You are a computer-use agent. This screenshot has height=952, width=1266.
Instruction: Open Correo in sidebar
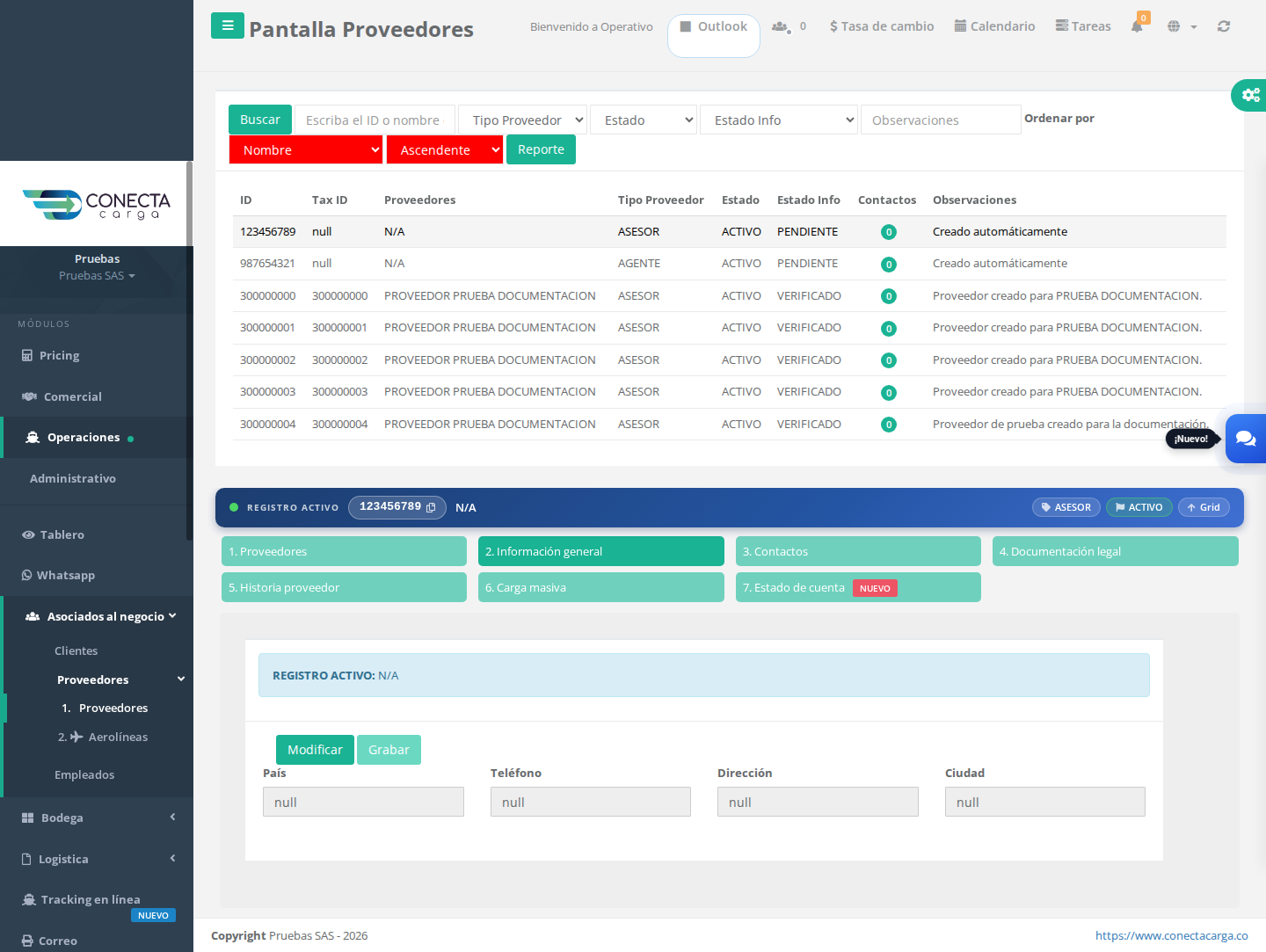point(49,941)
